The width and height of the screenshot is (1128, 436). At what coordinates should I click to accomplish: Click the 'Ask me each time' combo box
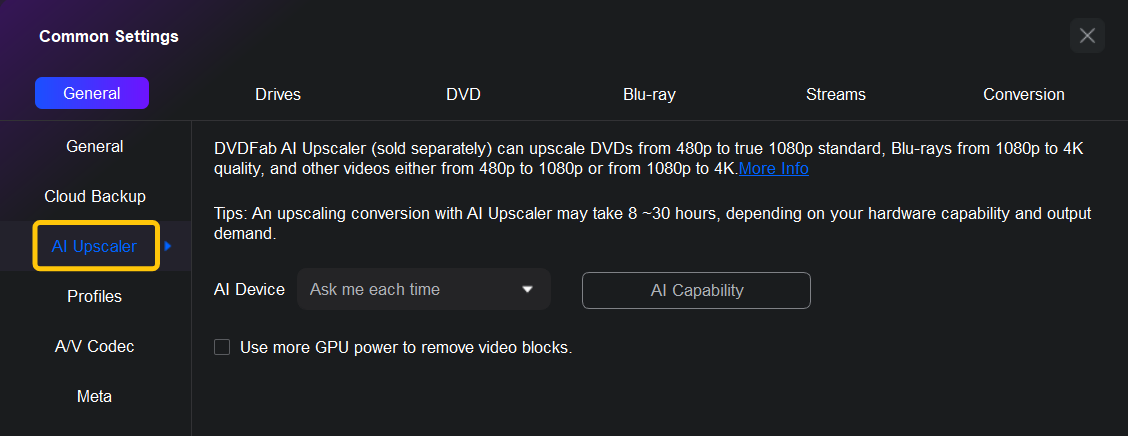[x=410, y=290]
